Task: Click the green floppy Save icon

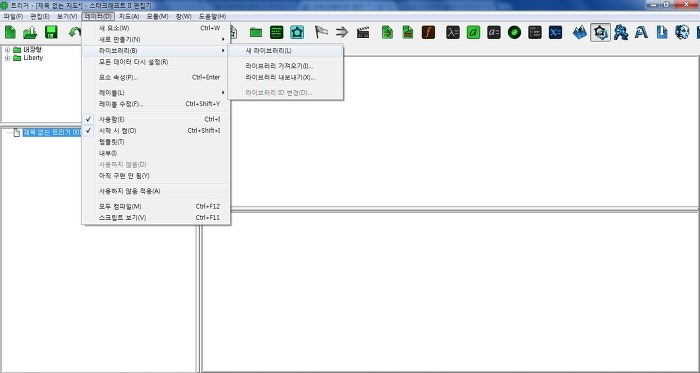Action: pyautogui.click(x=52, y=32)
